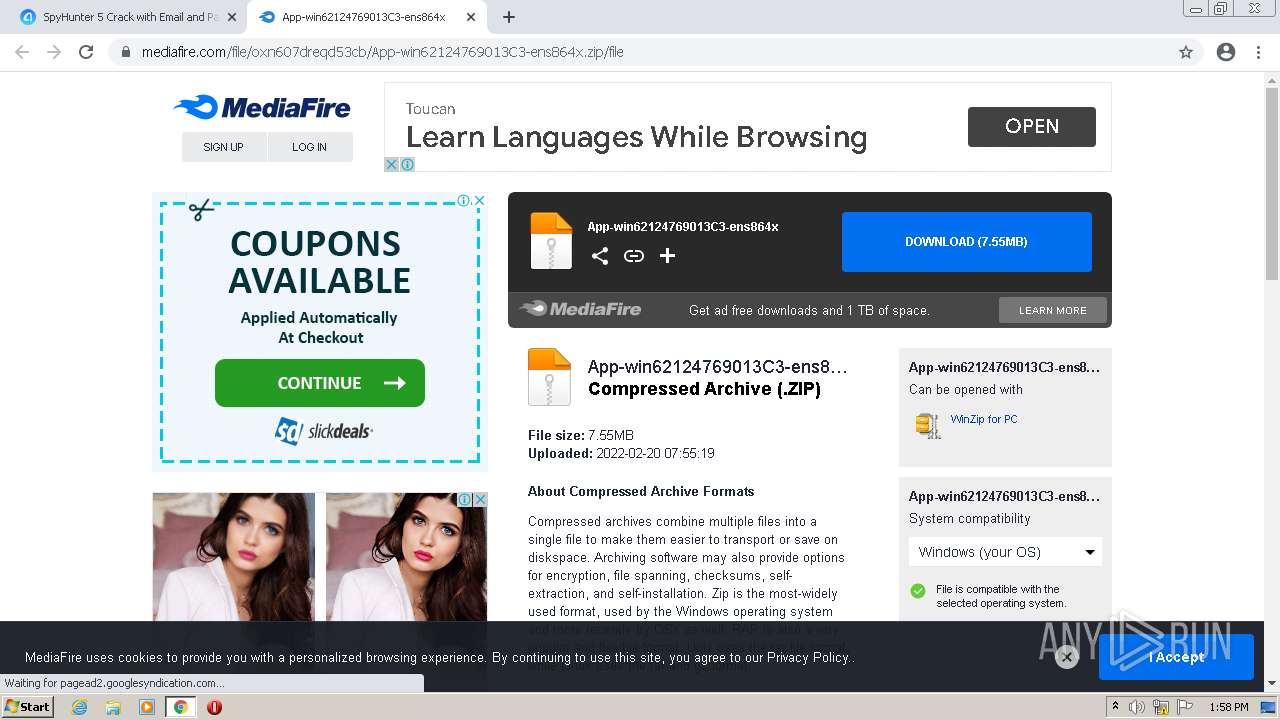1280x720 pixels.
Task: Click the browser forward arrow
Action: [x=54, y=52]
